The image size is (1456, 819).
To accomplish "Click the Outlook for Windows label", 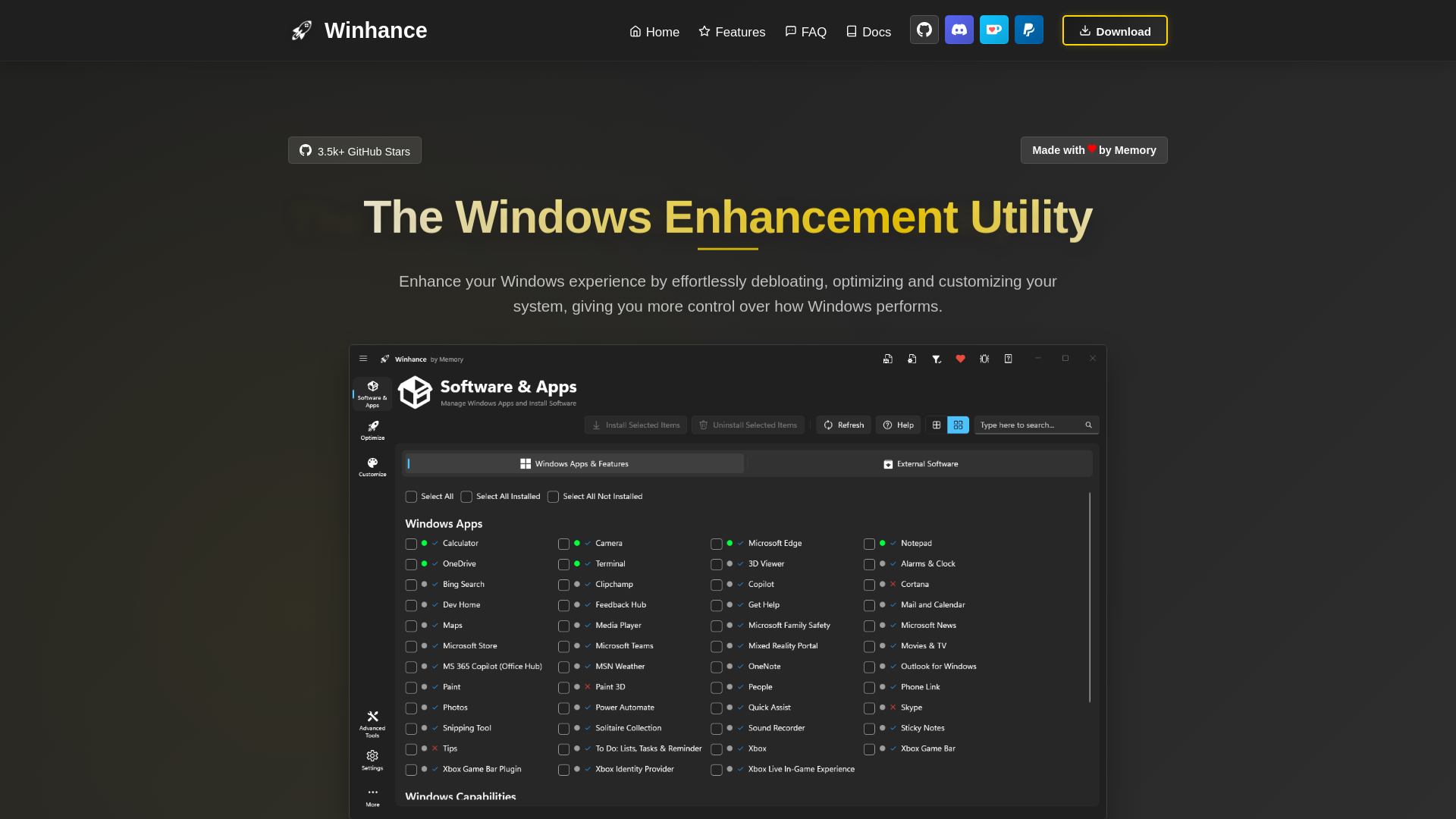I will click(x=938, y=667).
